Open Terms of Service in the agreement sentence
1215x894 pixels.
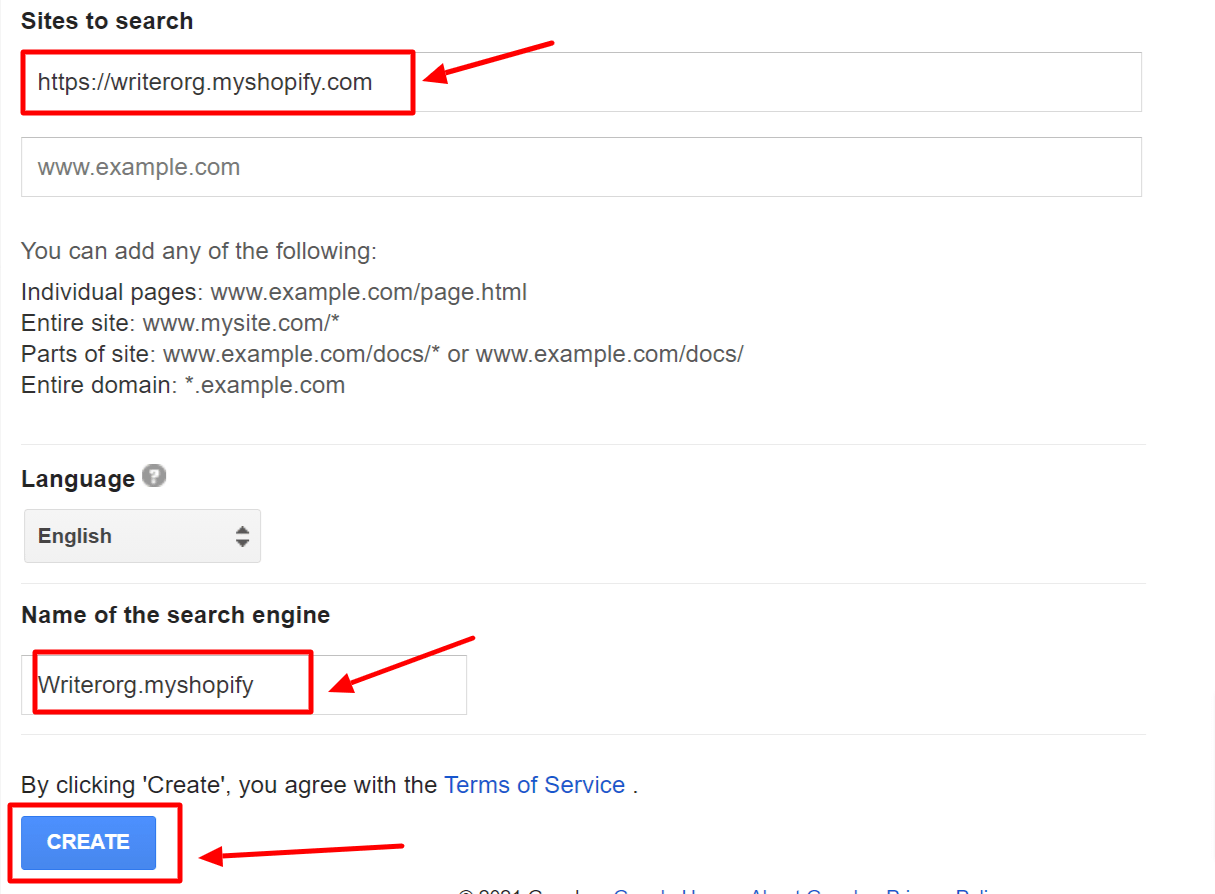[534, 785]
